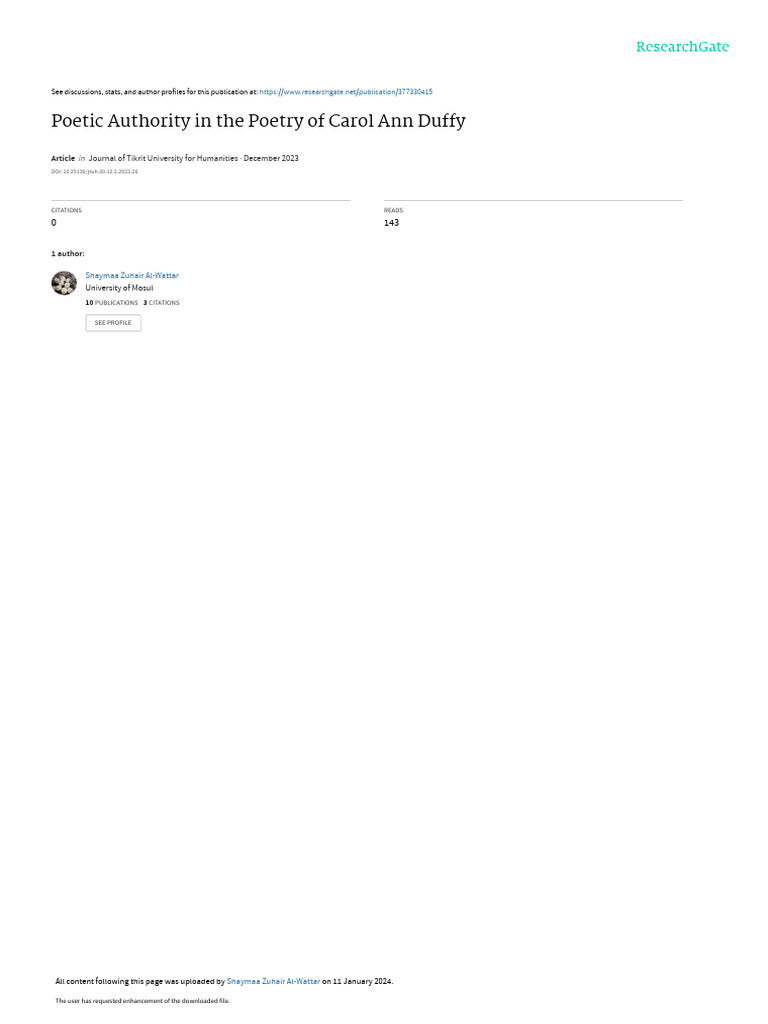Click uploader name link in footer sentence
The height and width of the screenshot is (1024, 768).
tap(273, 981)
